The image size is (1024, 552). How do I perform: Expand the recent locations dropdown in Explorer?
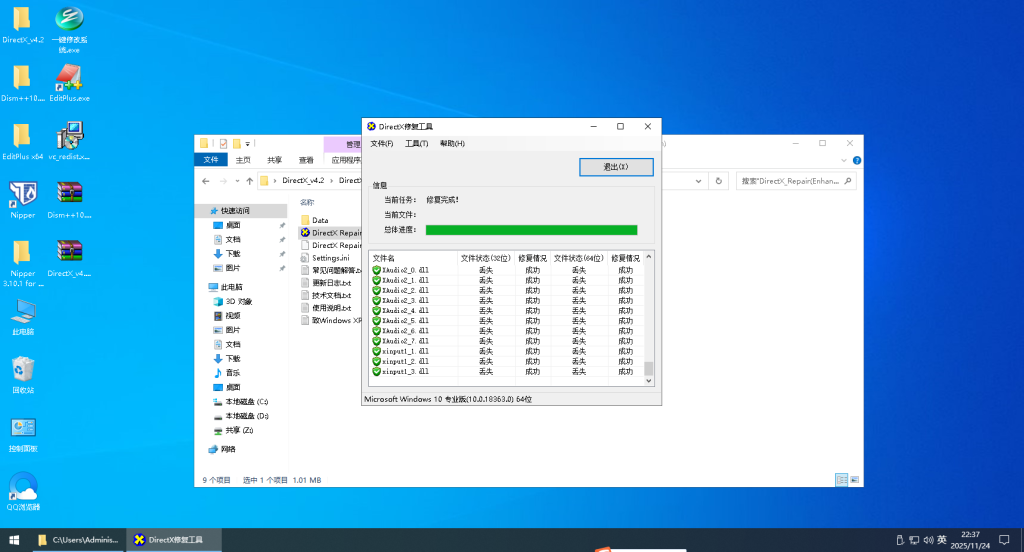click(x=237, y=181)
